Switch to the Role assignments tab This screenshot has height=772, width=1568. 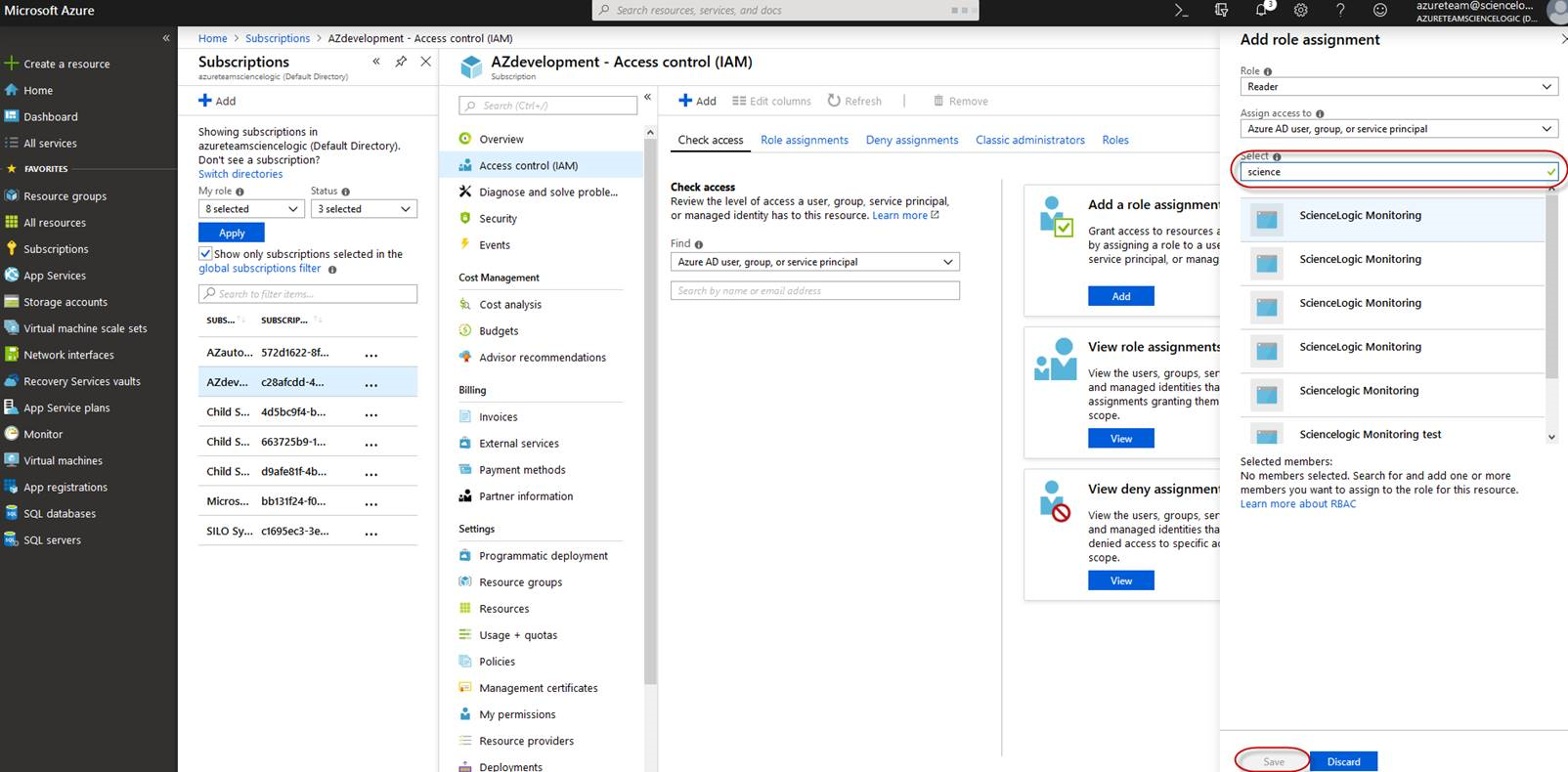coord(804,140)
